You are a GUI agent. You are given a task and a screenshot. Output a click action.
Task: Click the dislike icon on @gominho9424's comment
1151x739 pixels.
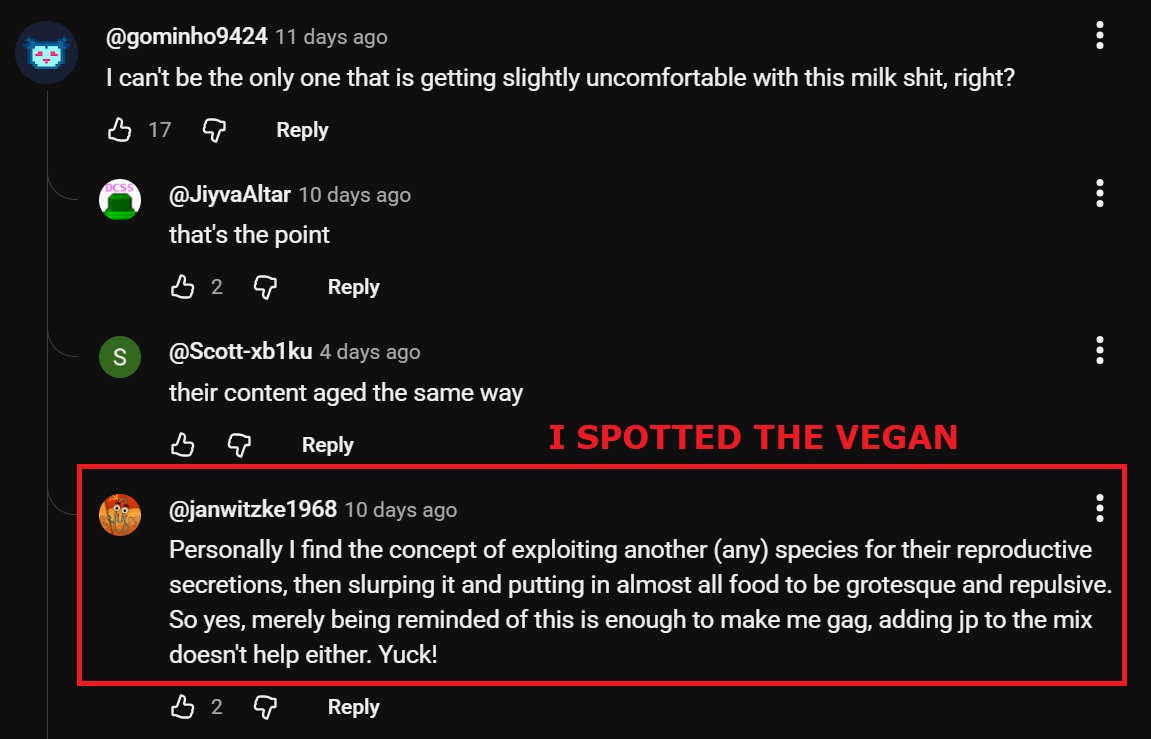pyautogui.click(x=214, y=129)
